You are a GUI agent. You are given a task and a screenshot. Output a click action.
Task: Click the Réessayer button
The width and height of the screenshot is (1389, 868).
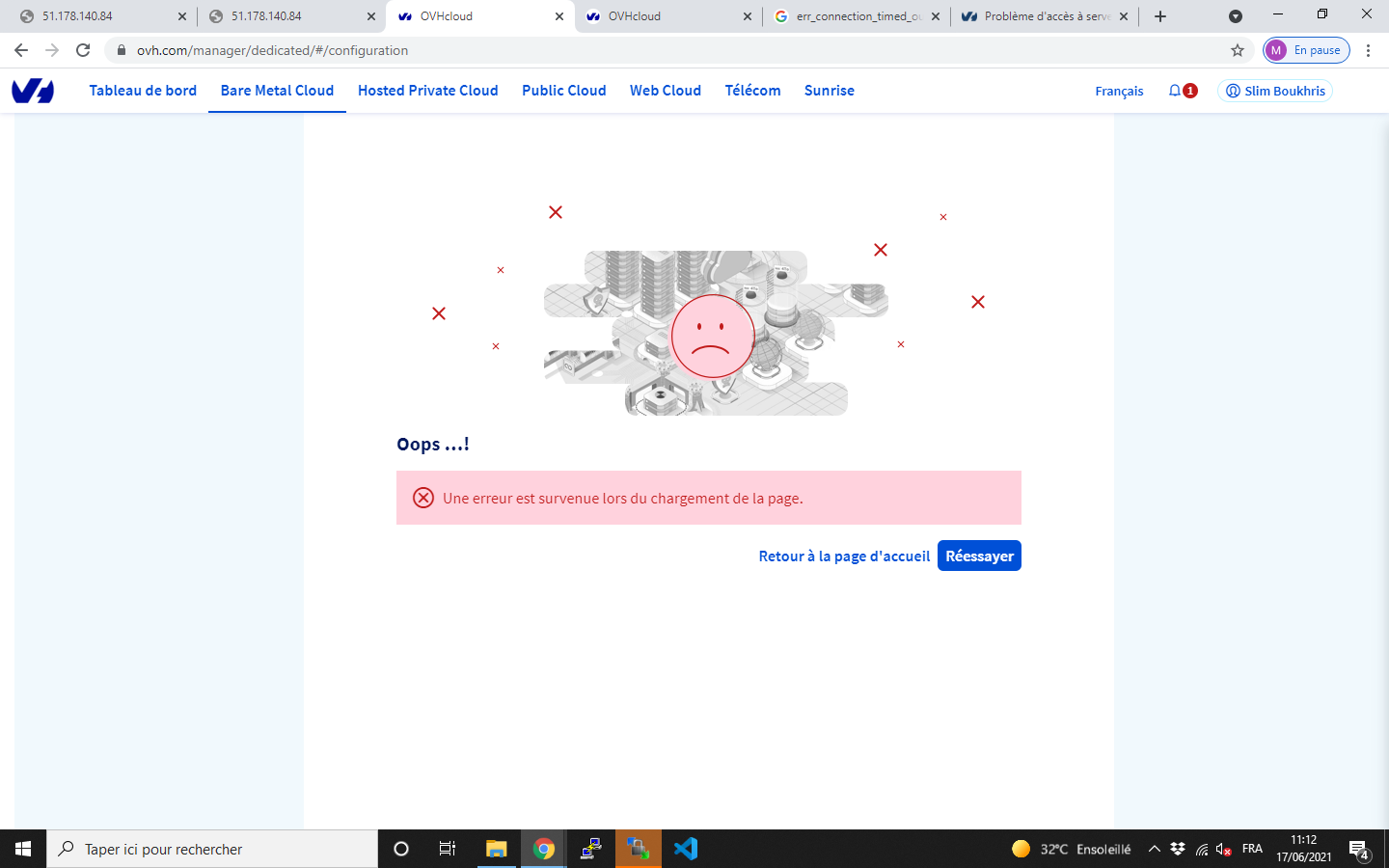pyautogui.click(x=979, y=556)
